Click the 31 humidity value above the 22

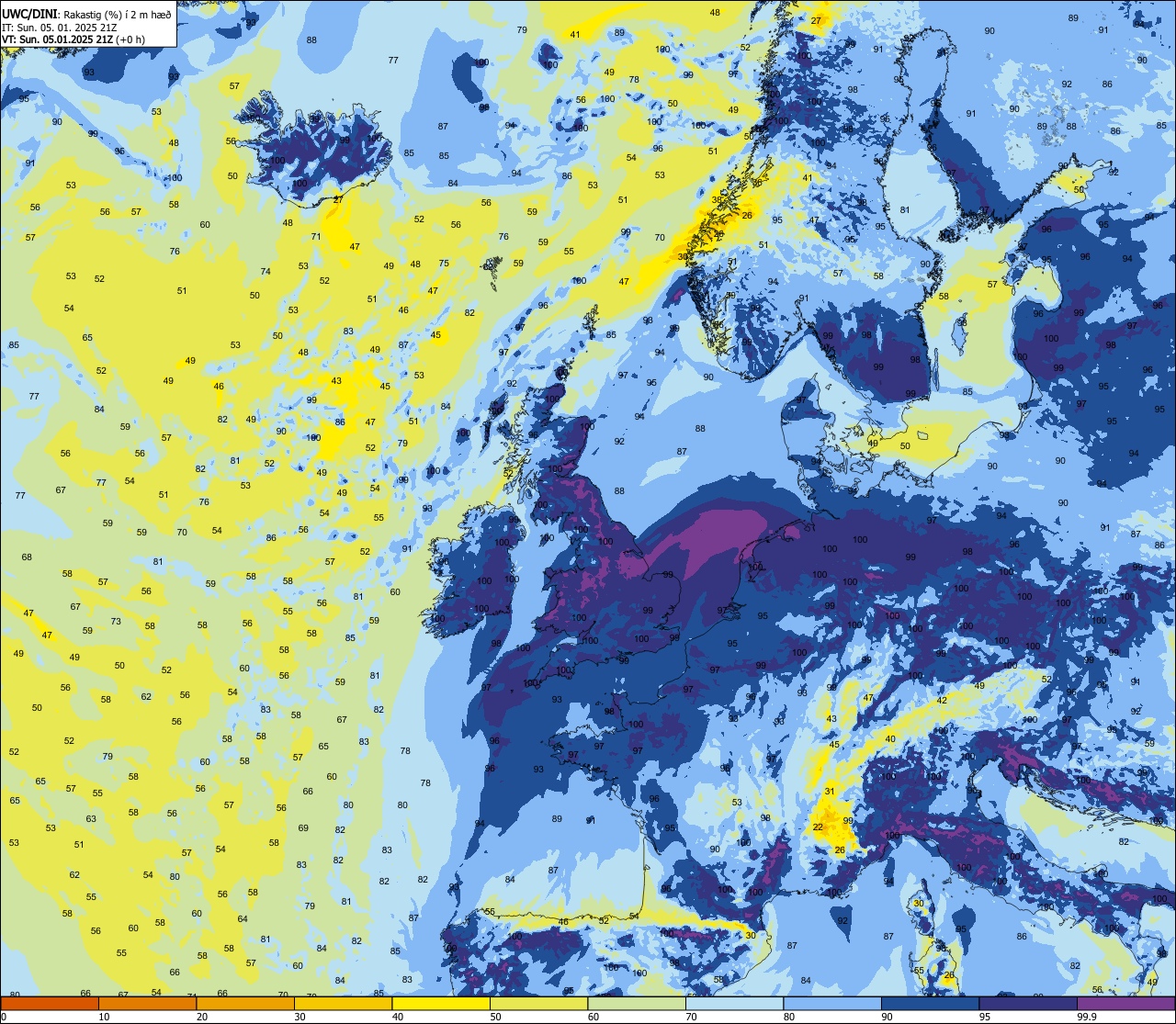(830, 791)
